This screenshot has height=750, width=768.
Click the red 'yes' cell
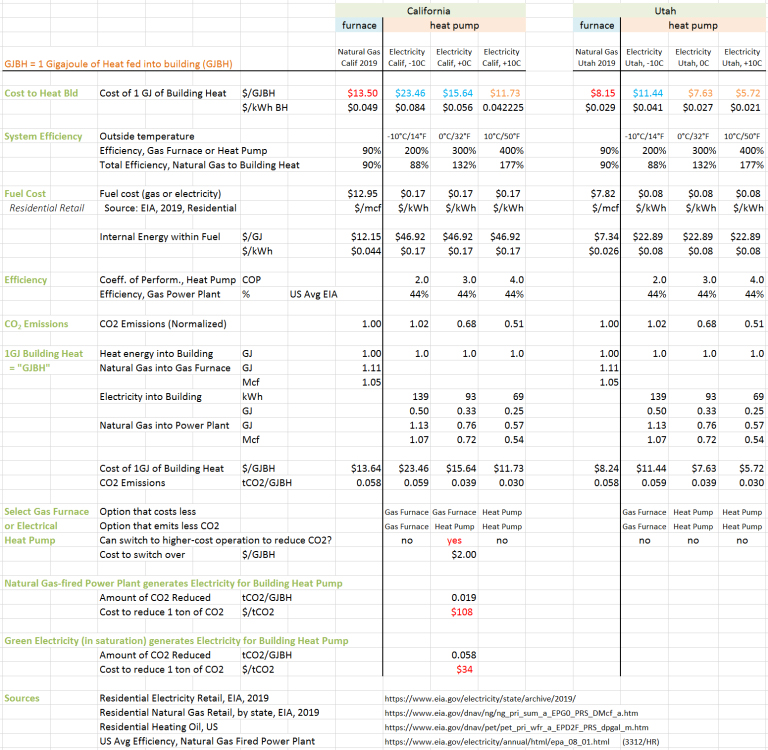pyautogui.click(x=453, y=539)
